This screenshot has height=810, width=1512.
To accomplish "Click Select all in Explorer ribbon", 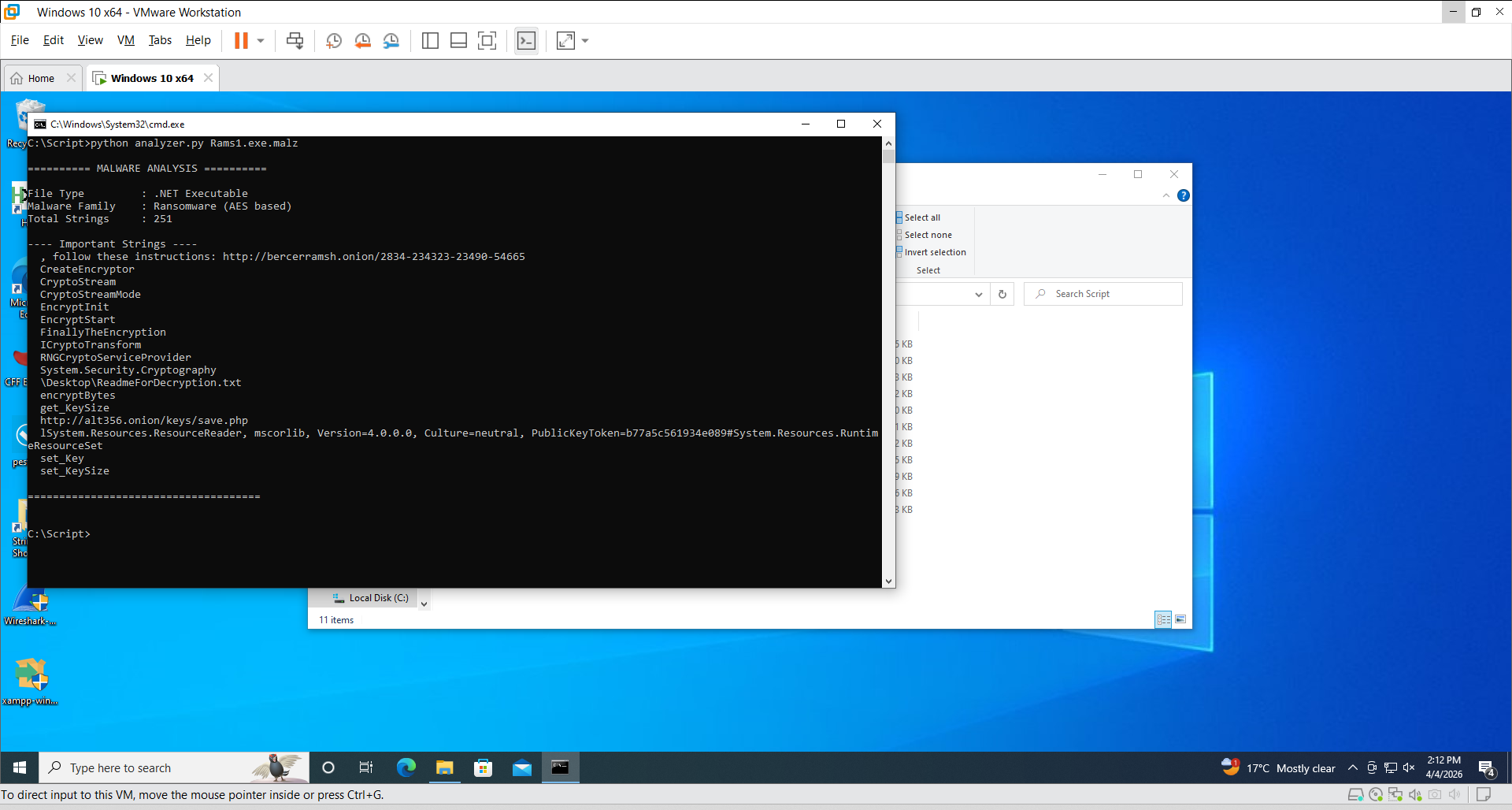I will pyautogui.click(x=922, y=217).
